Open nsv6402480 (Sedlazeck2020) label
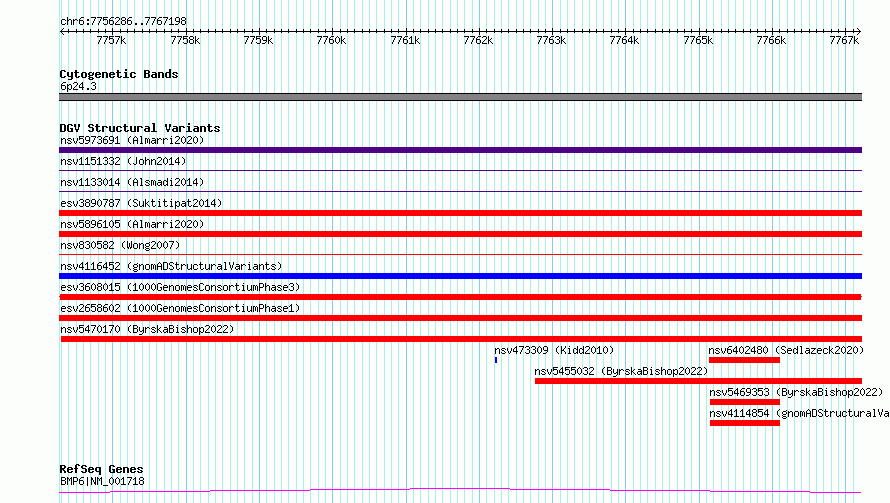The height and width of the screenshot is (503, 890). tap(786, 350)
